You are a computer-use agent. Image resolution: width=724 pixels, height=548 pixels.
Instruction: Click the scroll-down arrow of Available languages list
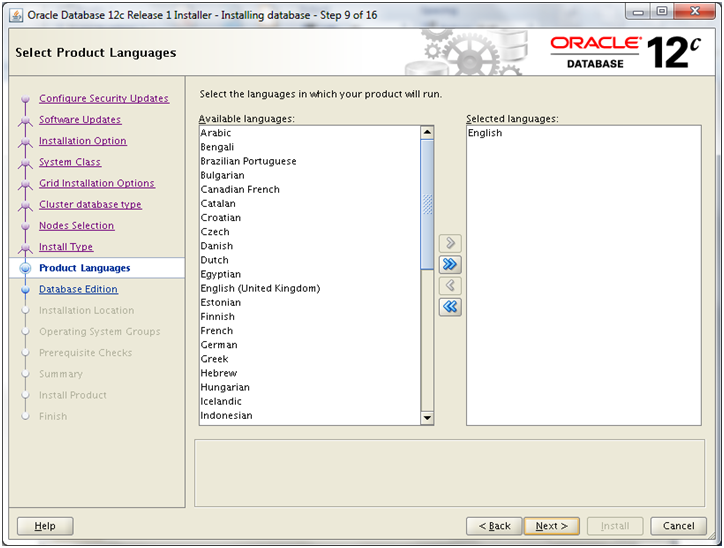[427, 418]
